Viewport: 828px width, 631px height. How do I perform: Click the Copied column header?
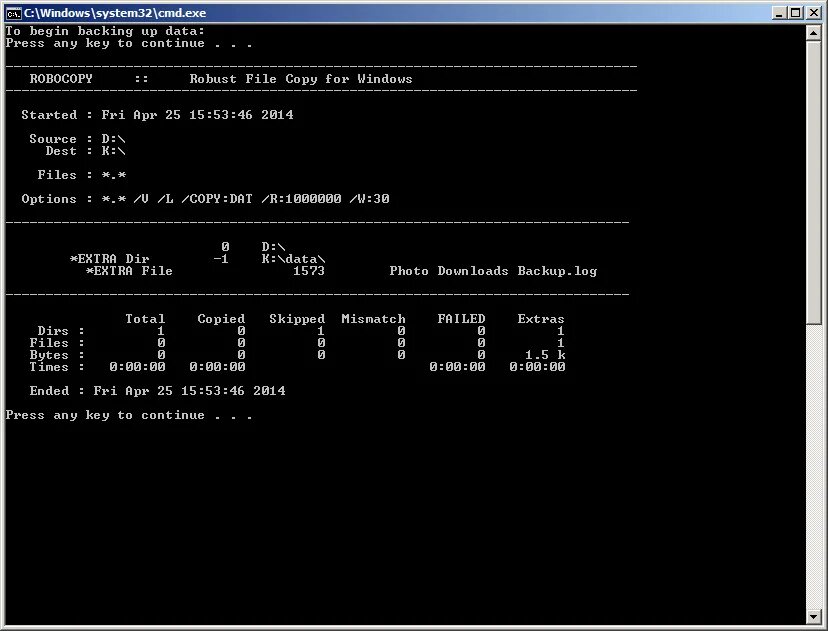221,319
